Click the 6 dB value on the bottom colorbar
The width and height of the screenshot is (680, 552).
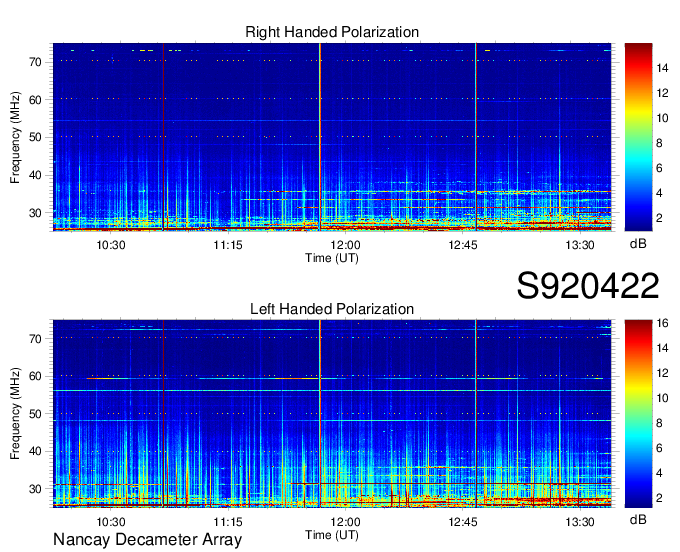tap(659, 448)
